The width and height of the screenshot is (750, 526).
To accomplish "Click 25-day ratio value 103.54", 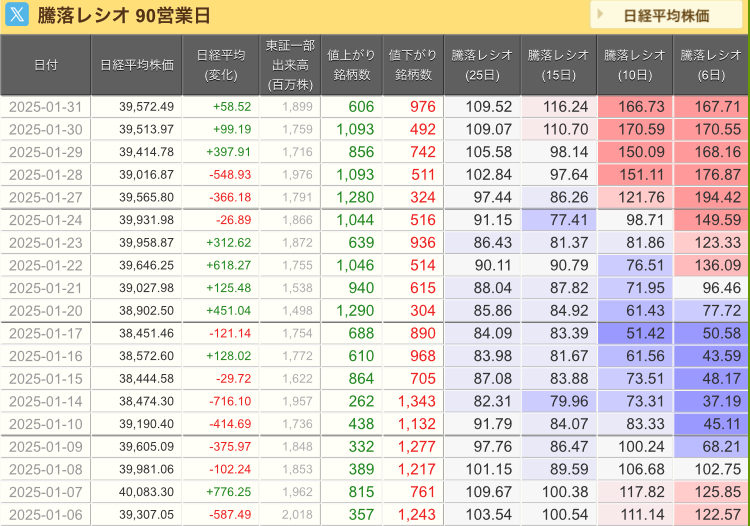I will (489, 515).
